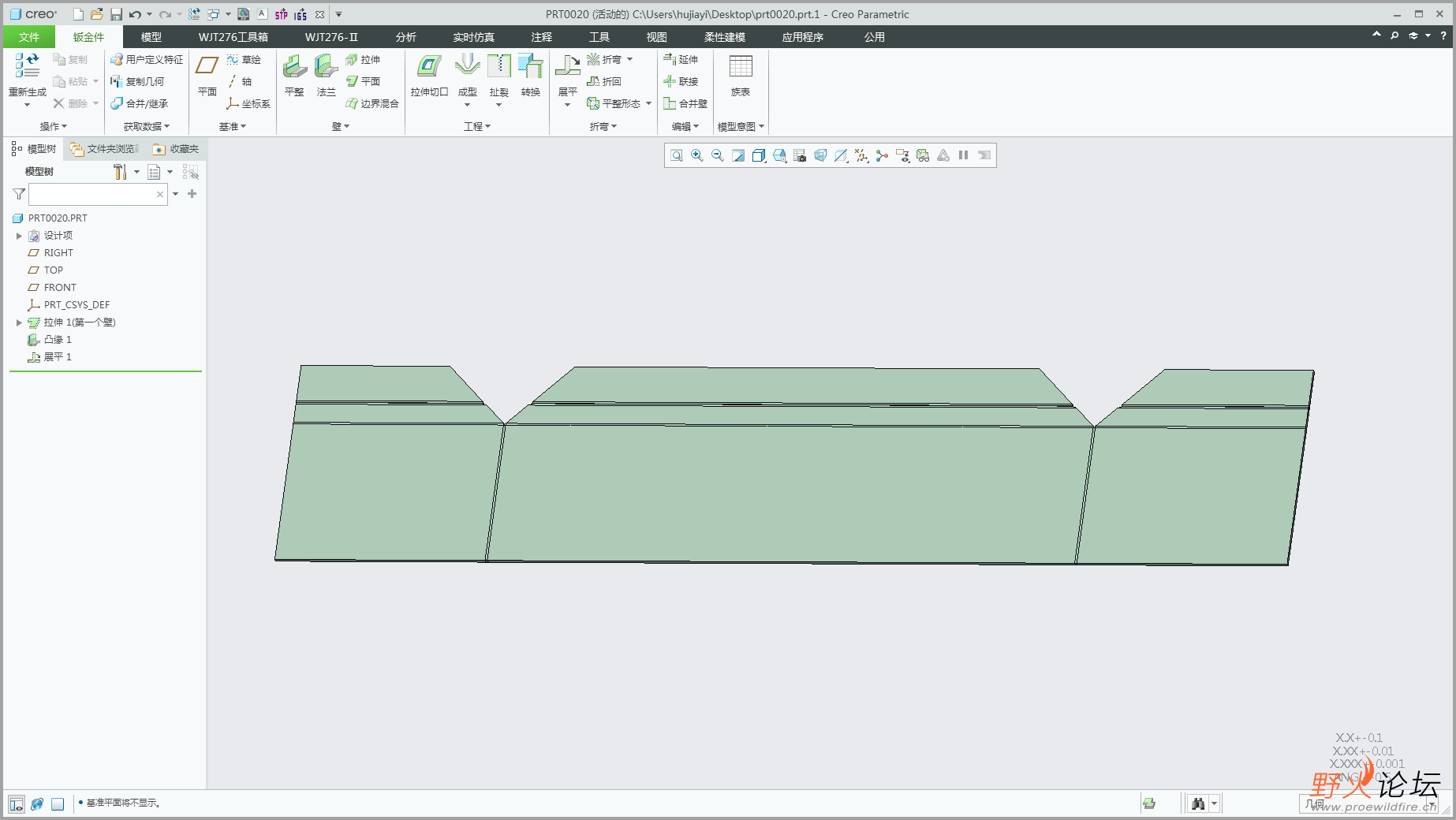Toggle perspective view in graphics toolbar
1456x820 pixels.
tap(820, 155)
